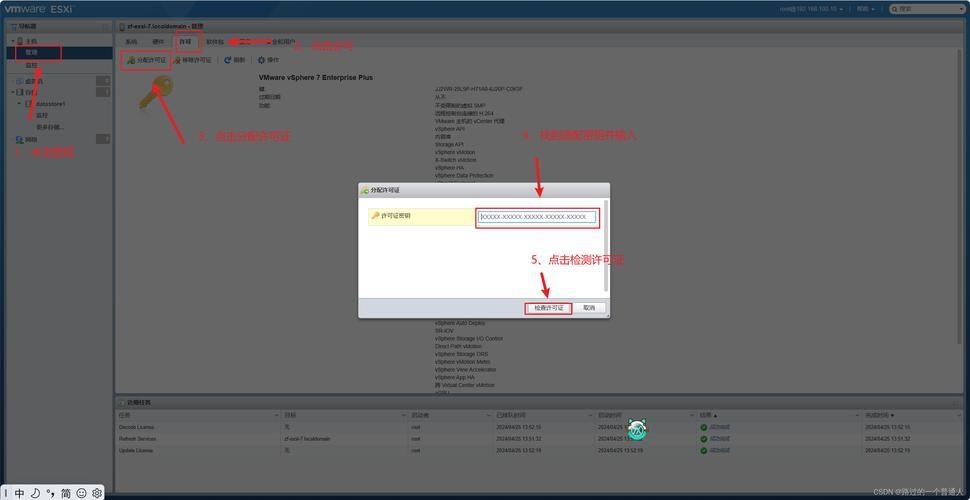Click IME settings gear icon

point(97,493)
